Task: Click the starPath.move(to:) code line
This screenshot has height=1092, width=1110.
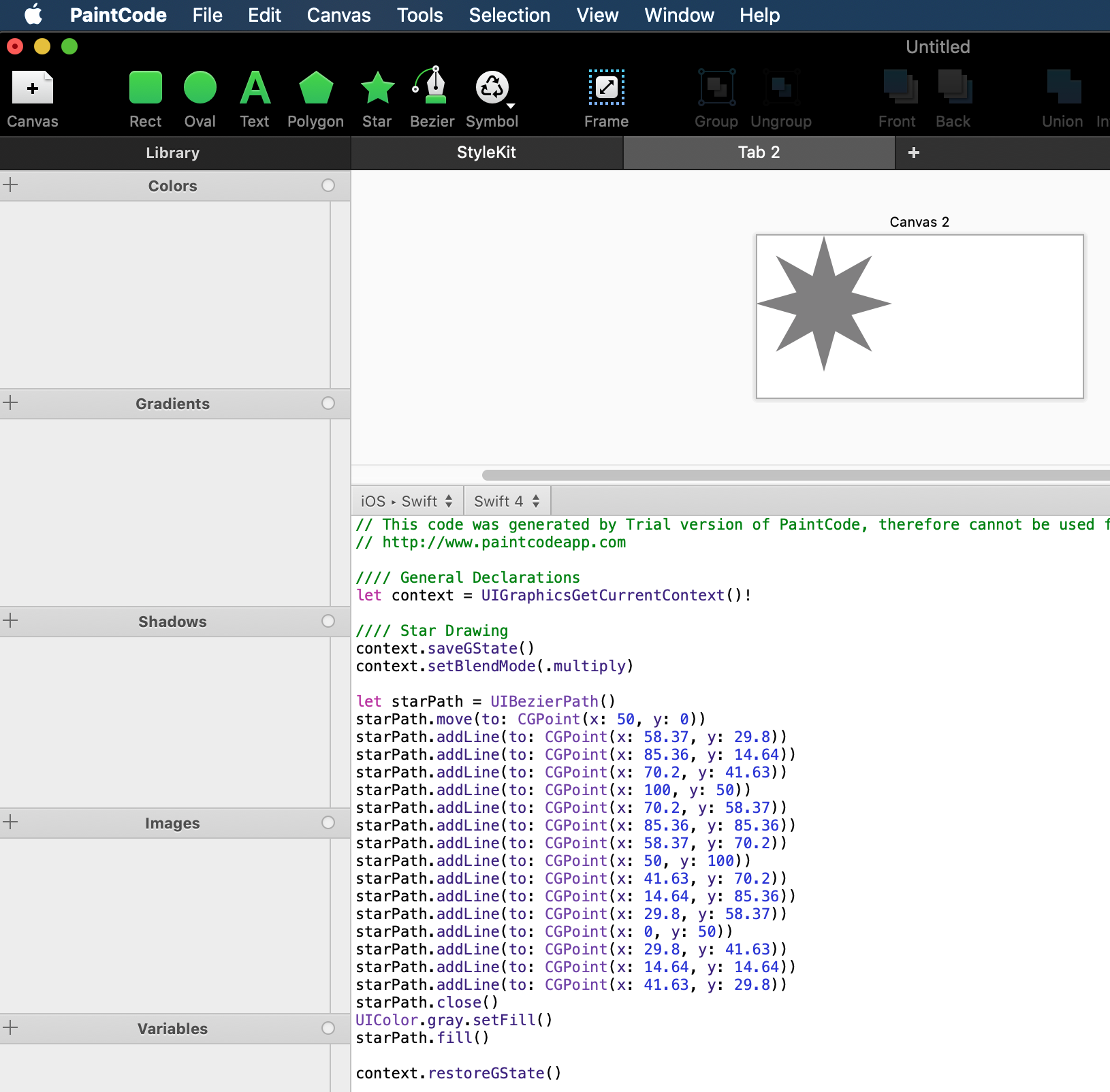Action: tap(530, 720)
